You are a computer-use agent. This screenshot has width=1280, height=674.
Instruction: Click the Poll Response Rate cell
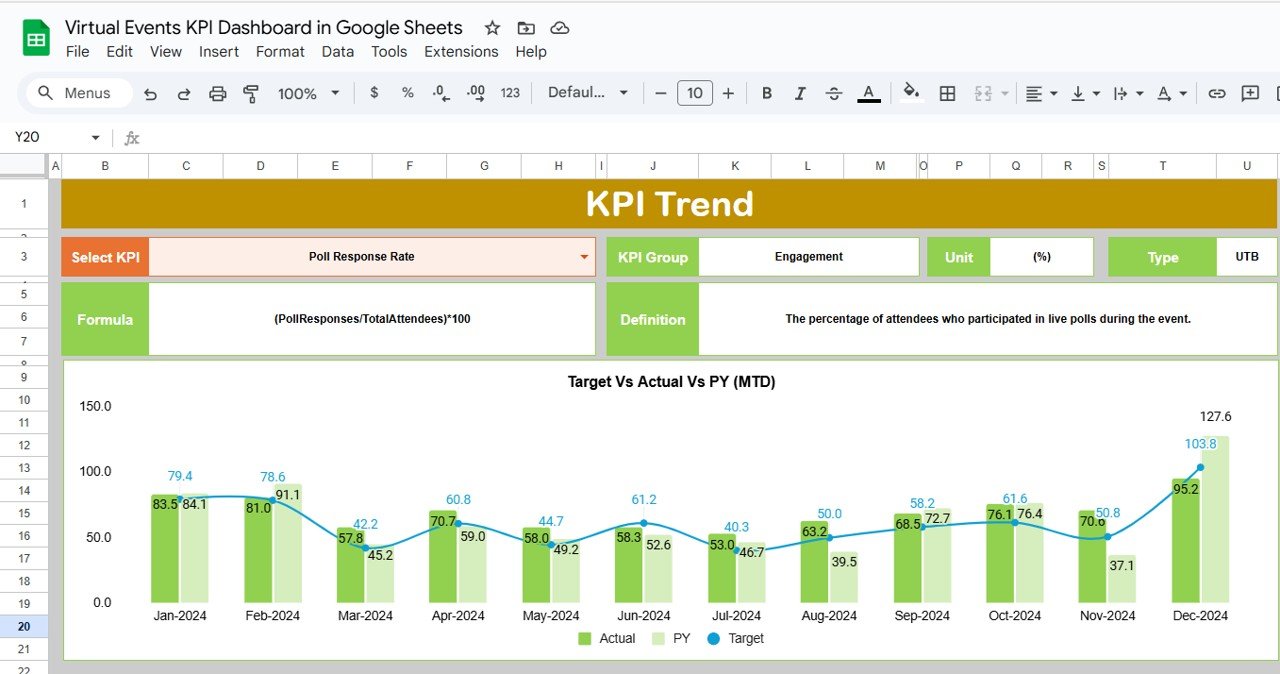click(x=371, y=257)
